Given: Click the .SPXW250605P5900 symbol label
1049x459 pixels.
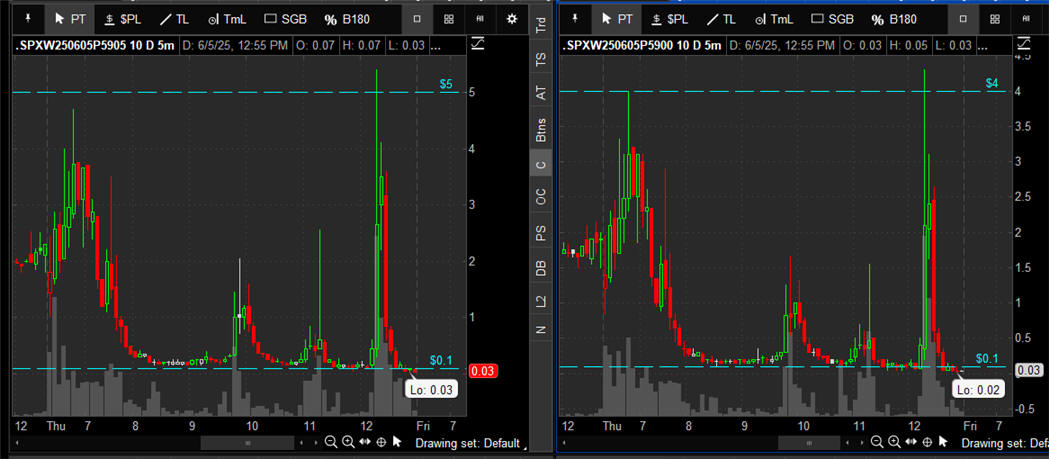Looking at the screenshot, I should click(x=619, y=46).
